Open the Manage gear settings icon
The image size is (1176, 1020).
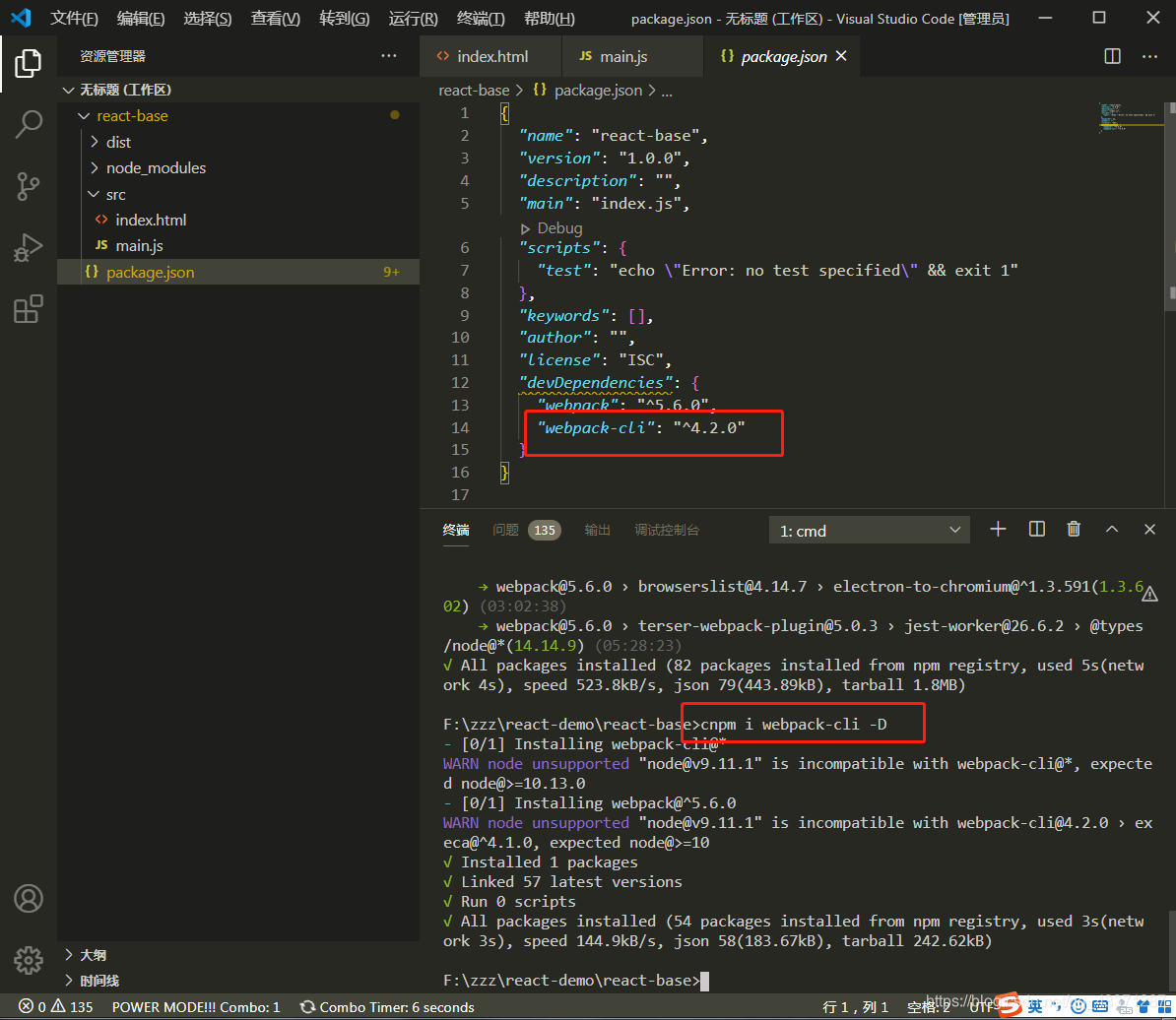coord(29,959)
